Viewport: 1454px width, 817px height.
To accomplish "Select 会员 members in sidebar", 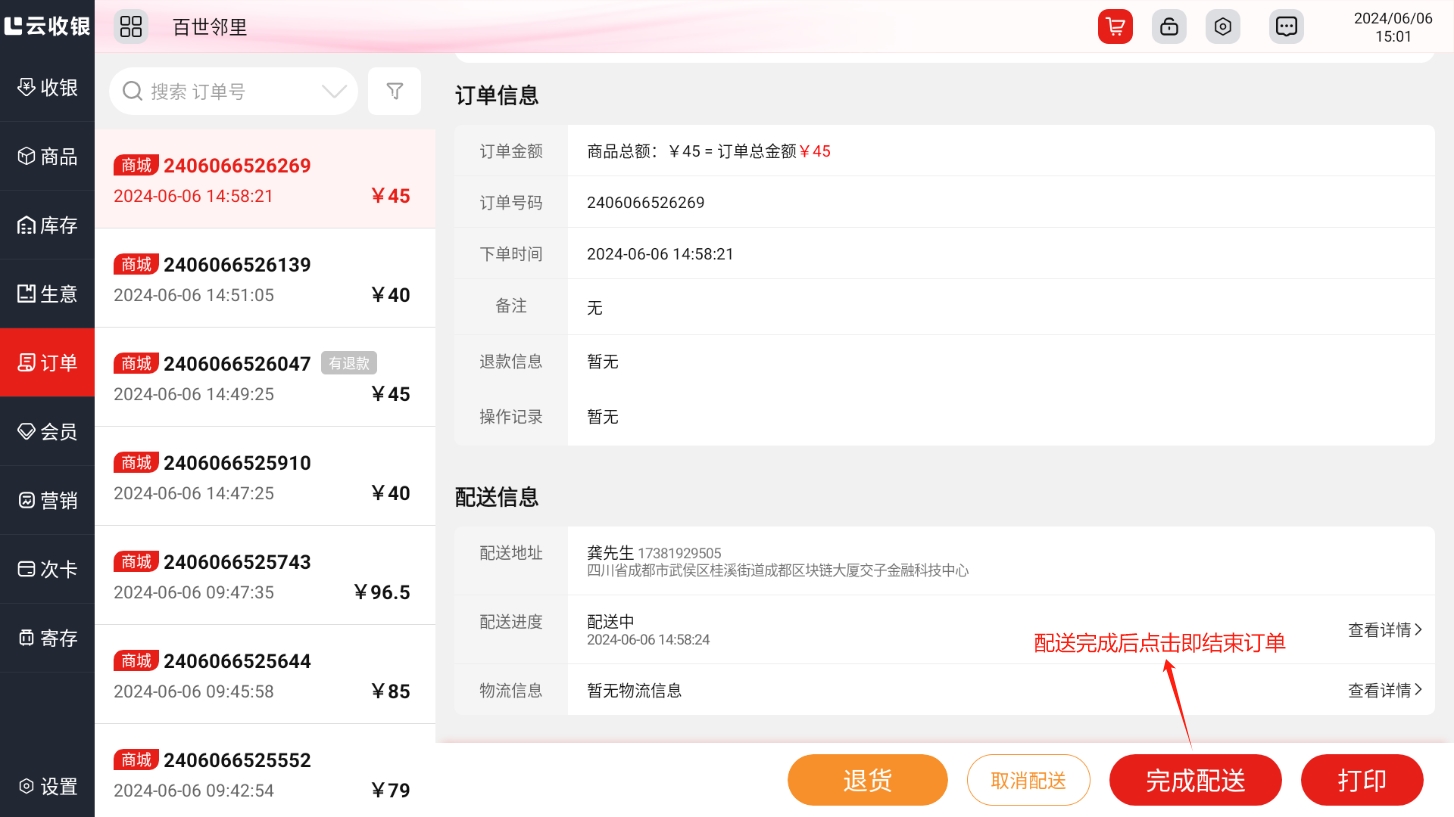I will [47, 431].
